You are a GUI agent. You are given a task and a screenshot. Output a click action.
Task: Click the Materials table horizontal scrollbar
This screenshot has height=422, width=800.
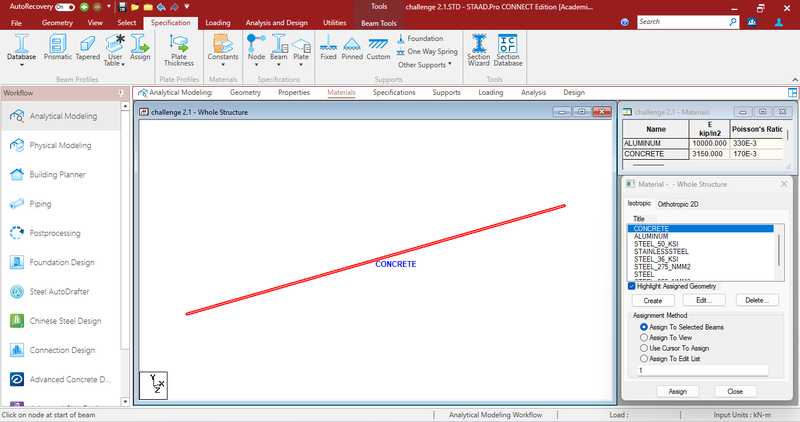click(x=648, y=165)
